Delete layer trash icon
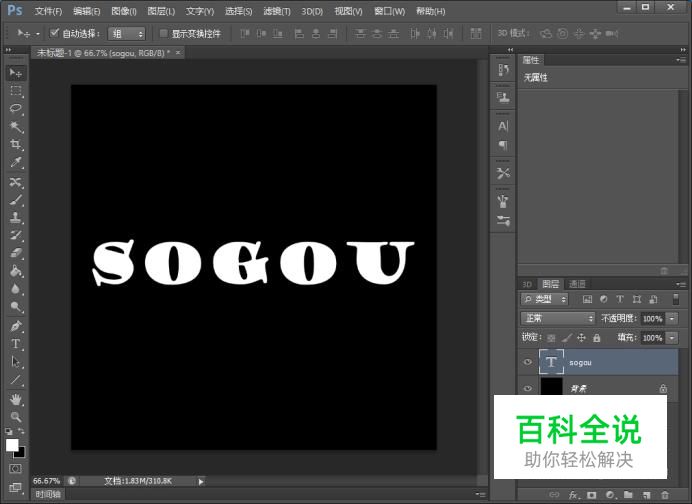This screenshot has width=692, height=504. coord(665,495)
